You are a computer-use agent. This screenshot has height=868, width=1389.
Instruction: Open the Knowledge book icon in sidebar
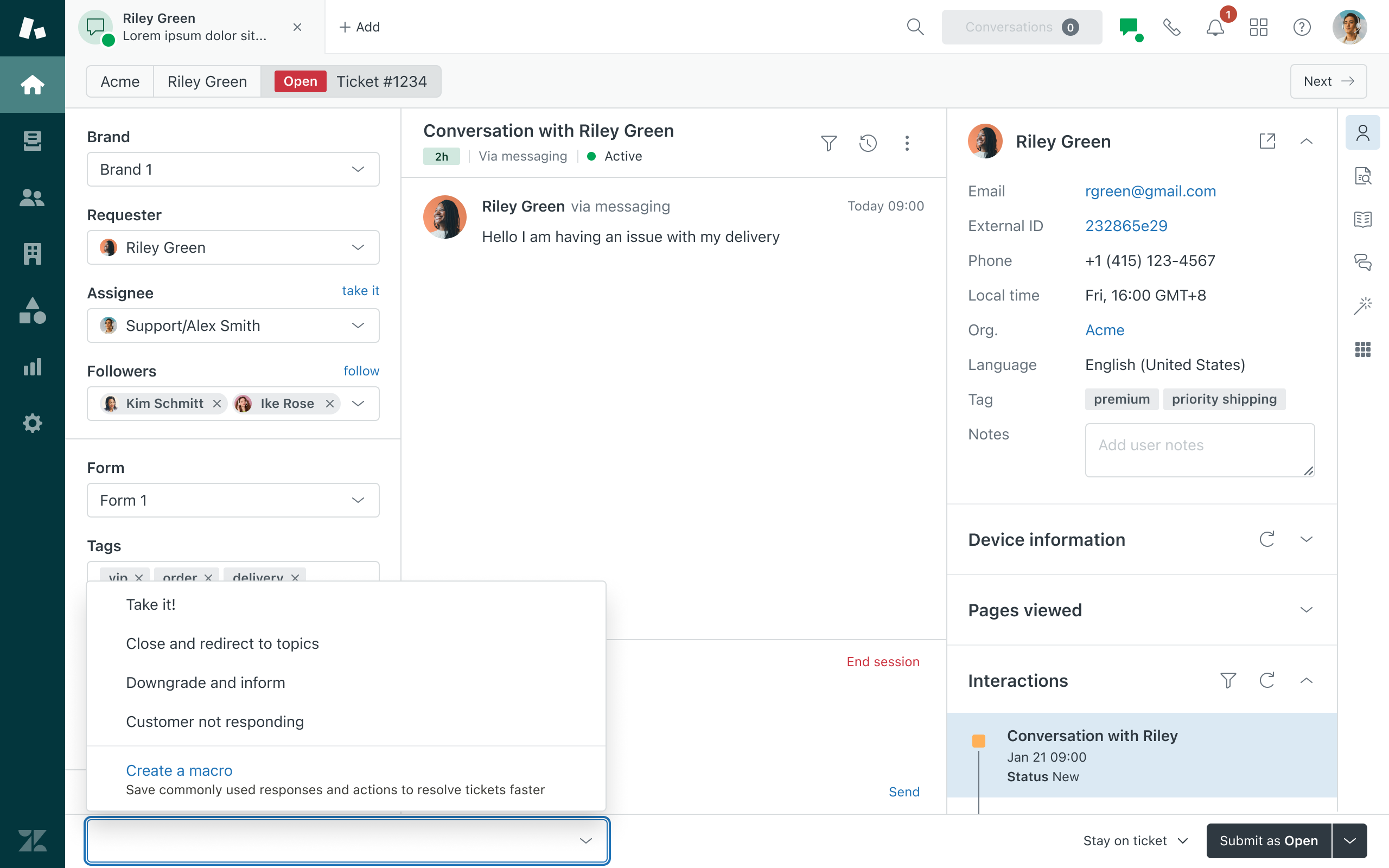pyautogui.click(x=1362, y=219)
